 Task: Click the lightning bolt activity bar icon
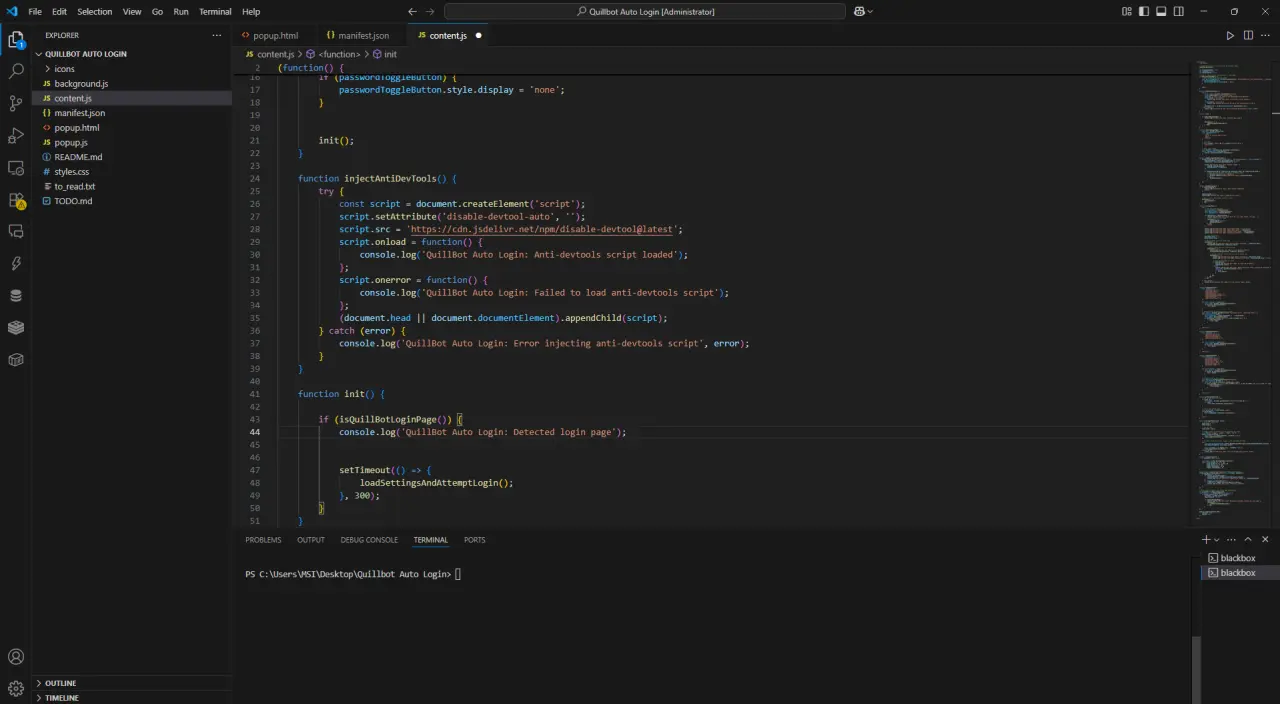pyautogui.click(x=16, y=264)
